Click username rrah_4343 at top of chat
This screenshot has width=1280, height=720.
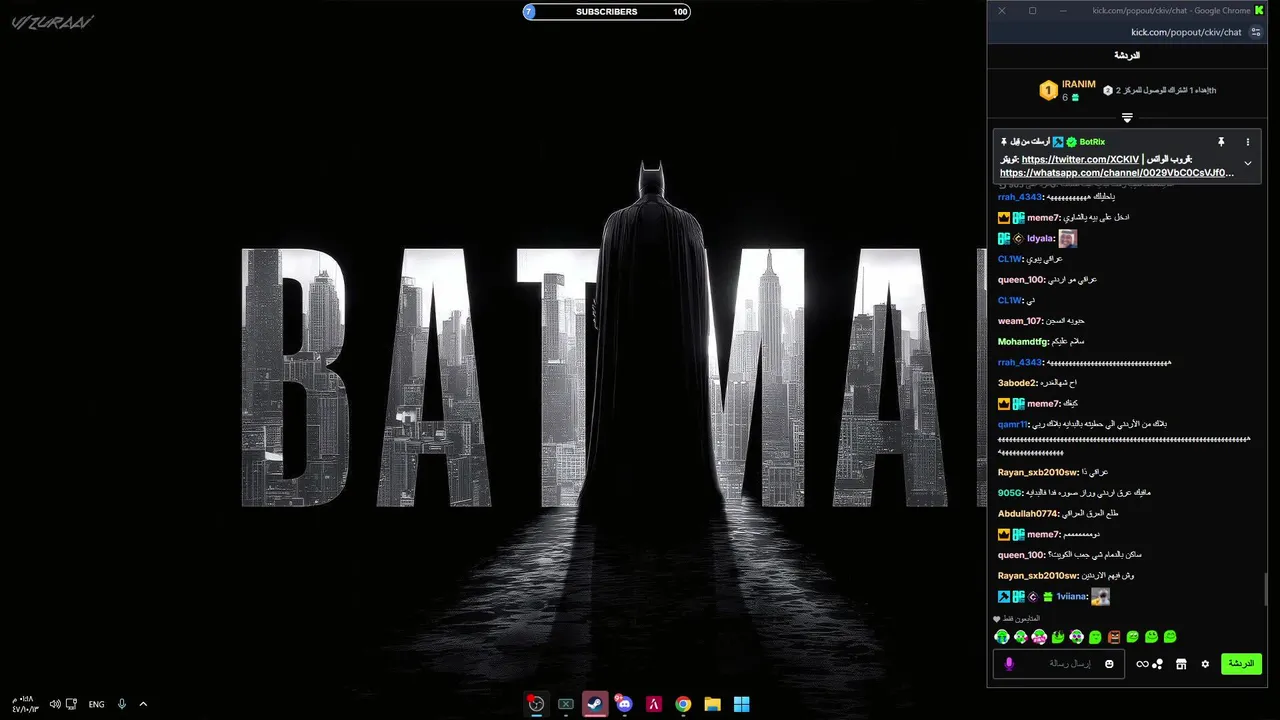pyautogui.click(x=1020, y=197)
